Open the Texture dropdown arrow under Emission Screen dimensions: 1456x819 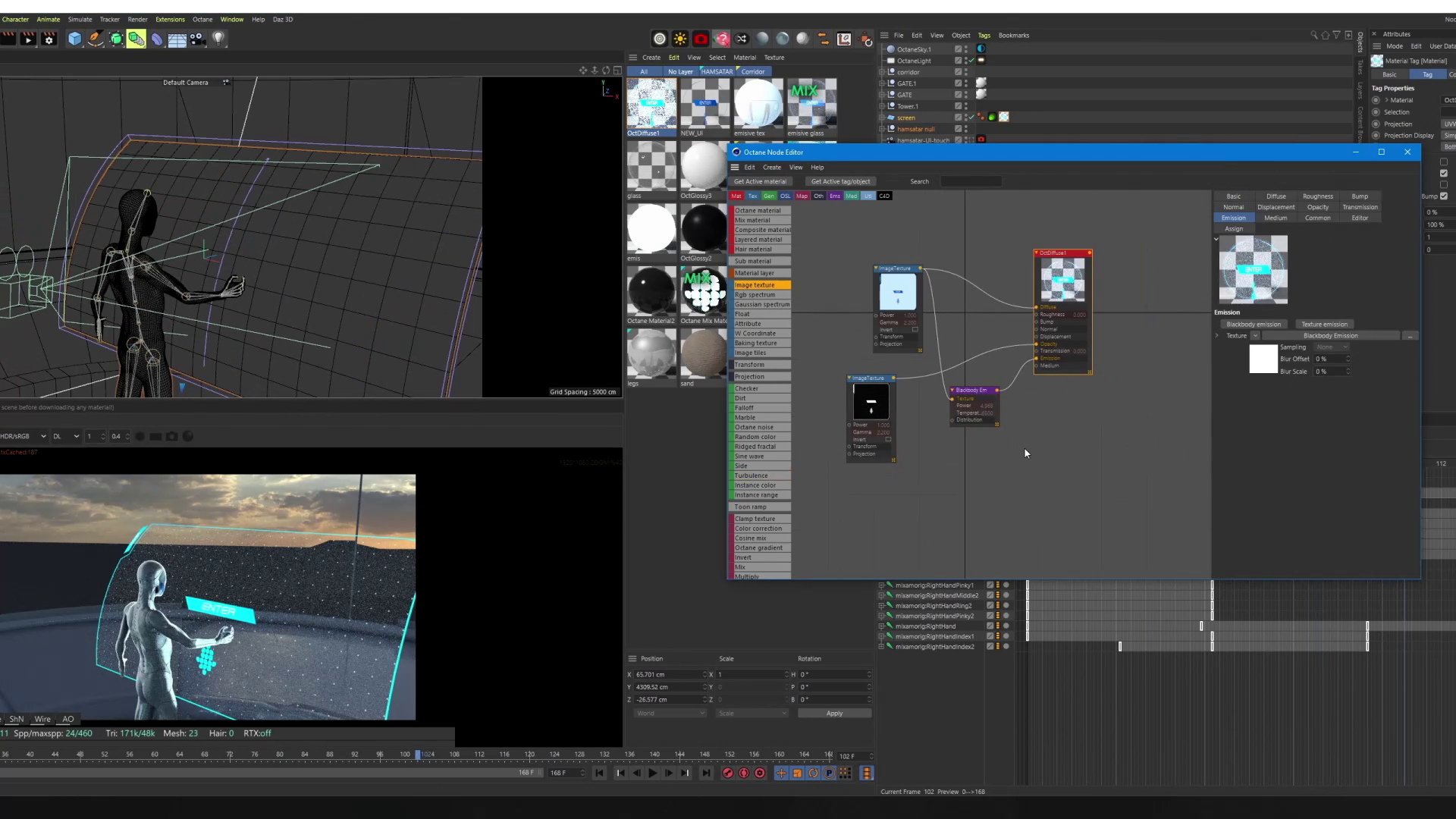point(1255,336)
